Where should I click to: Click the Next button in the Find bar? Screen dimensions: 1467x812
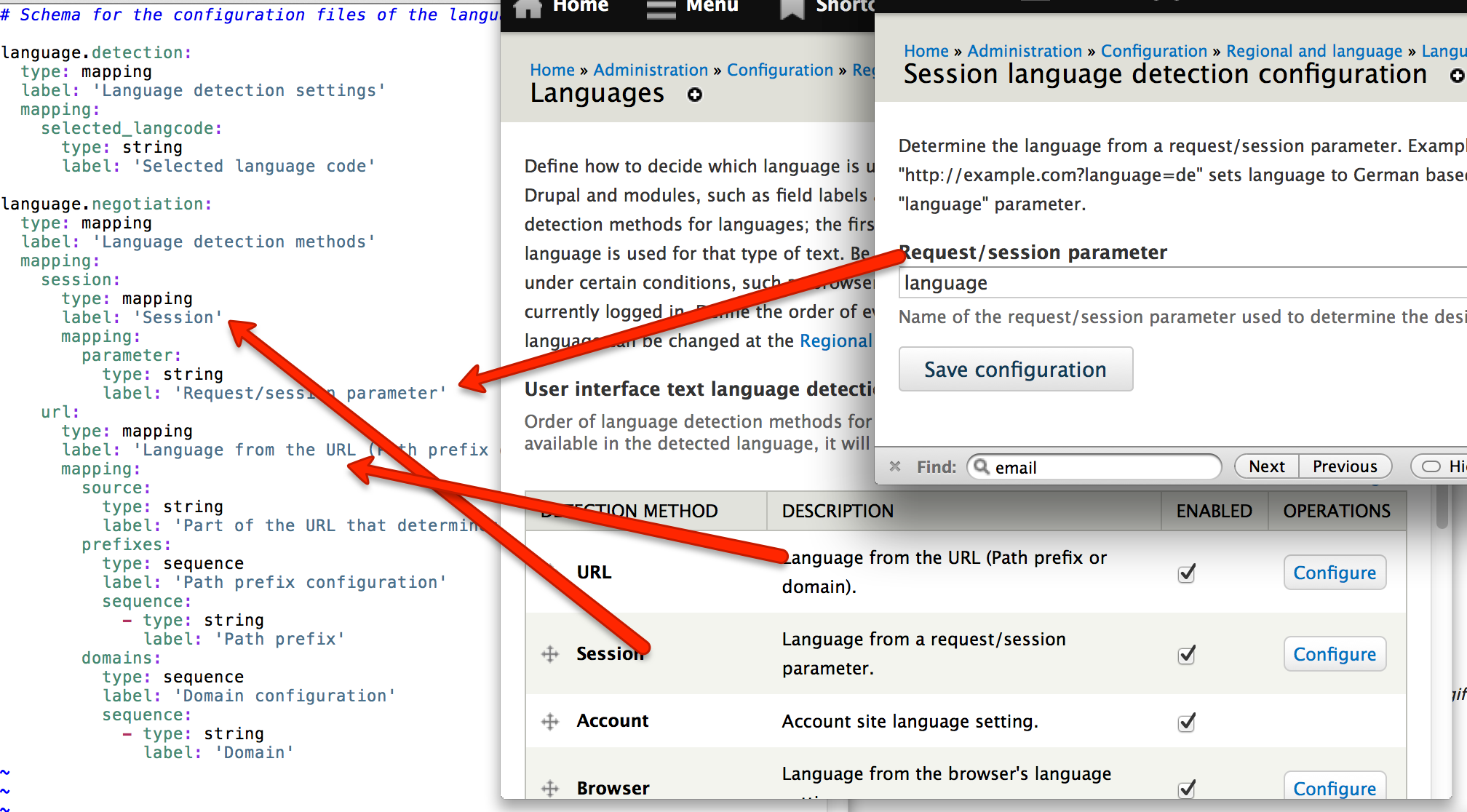point(1266,466)
